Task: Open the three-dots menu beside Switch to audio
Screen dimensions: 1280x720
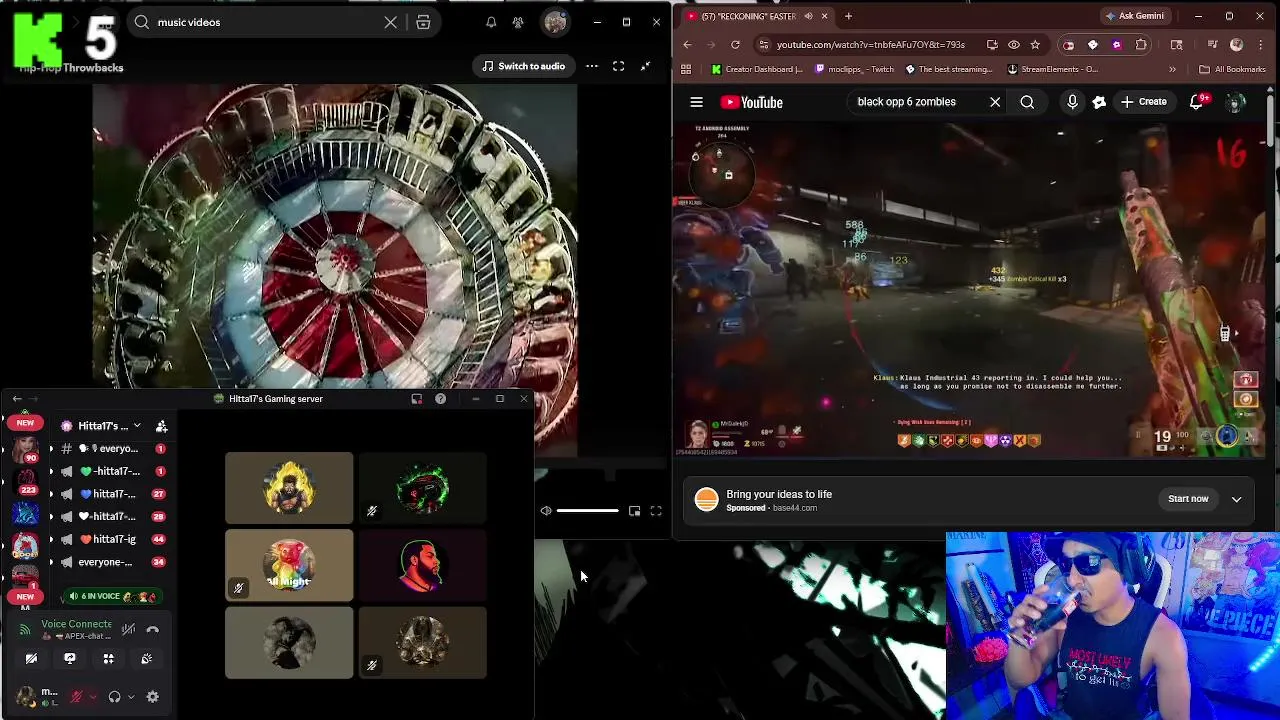Action: (x=592, y=66)
